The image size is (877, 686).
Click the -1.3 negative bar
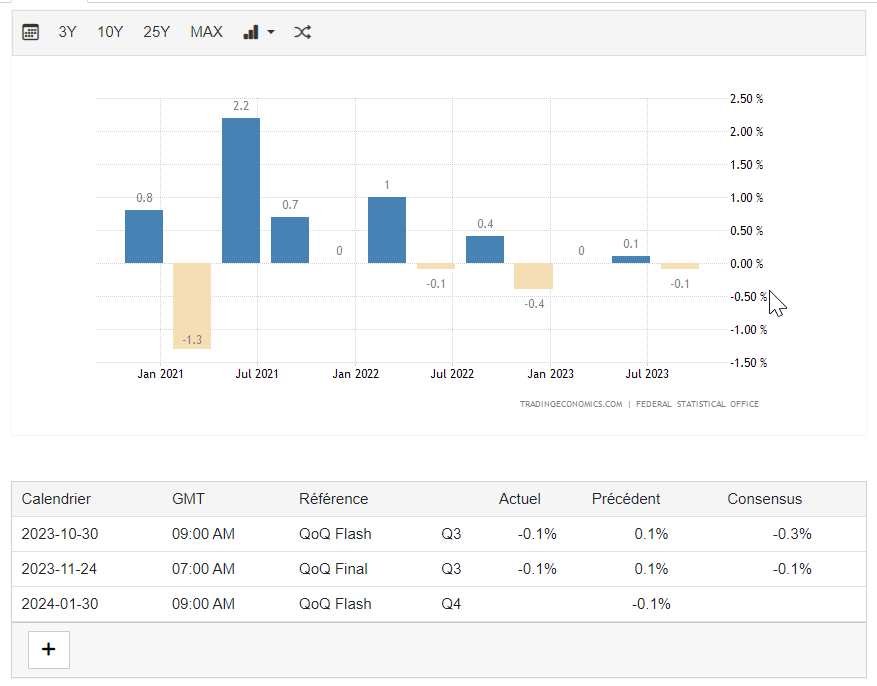[192, 305]
